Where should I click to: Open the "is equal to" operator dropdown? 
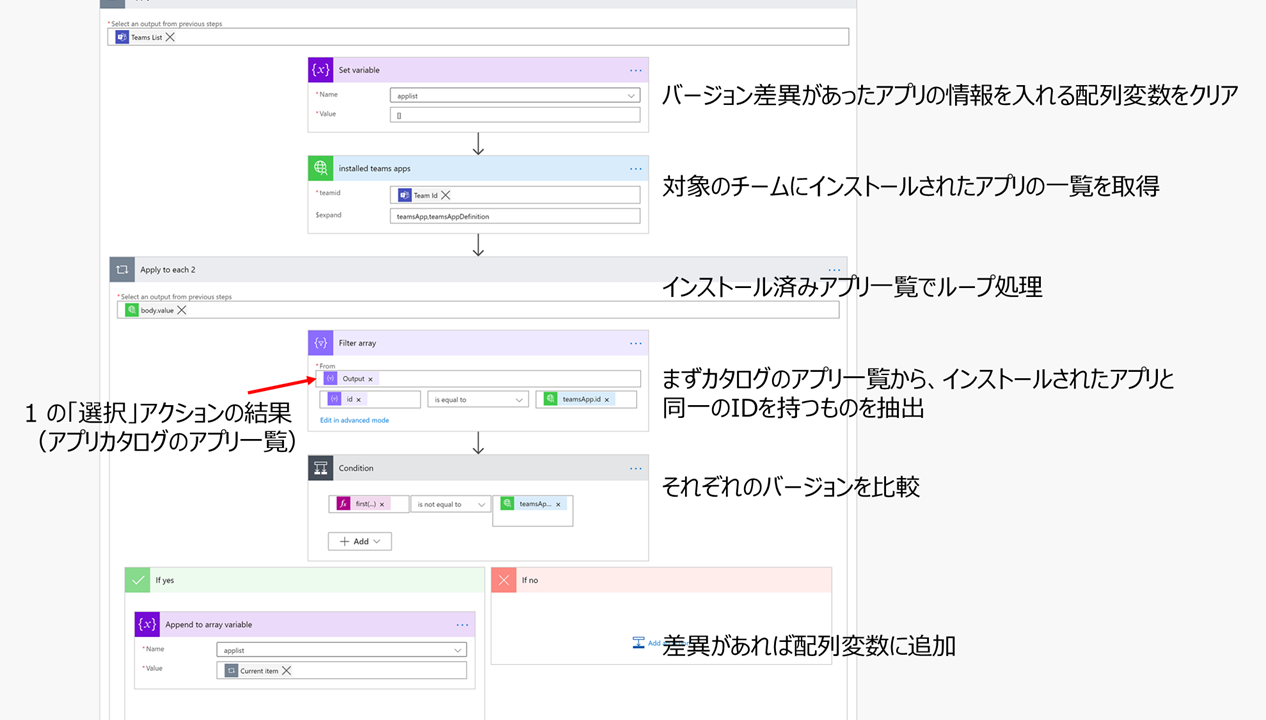tap(477, 399)
